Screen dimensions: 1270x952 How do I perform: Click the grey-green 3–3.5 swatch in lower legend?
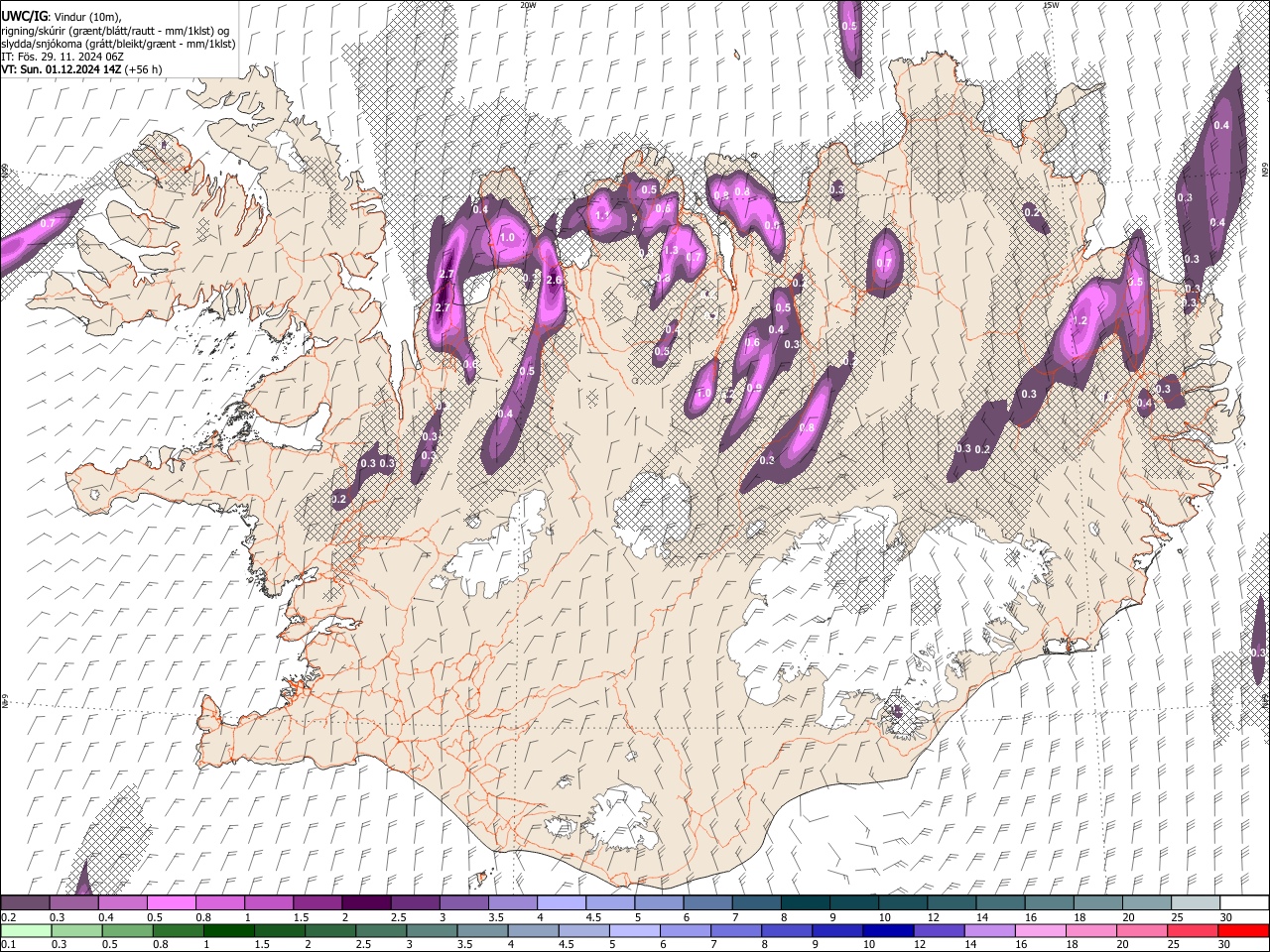(x=431, y=931)
